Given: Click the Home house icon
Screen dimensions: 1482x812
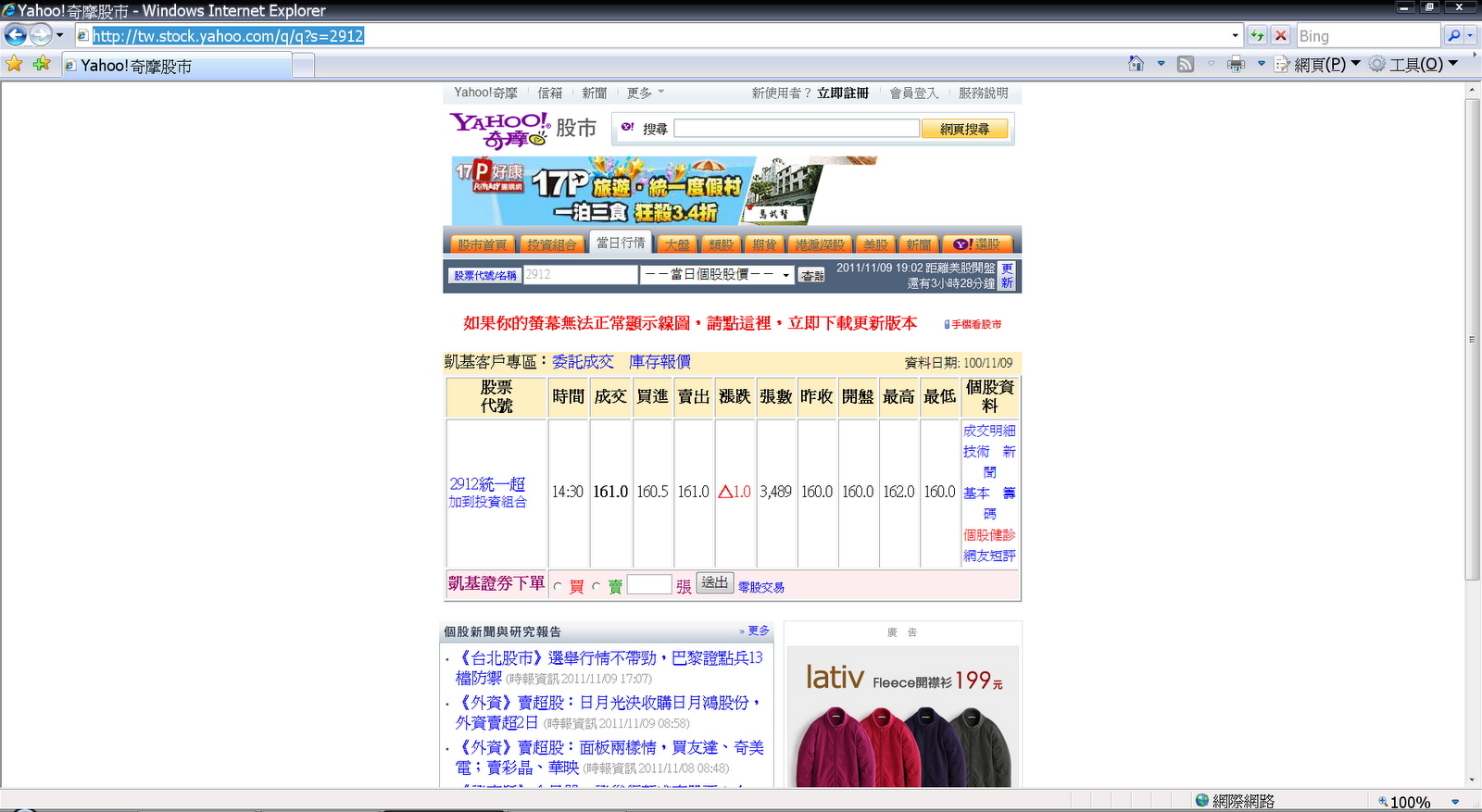Looking at the screenshot, I should (1137, 64).
